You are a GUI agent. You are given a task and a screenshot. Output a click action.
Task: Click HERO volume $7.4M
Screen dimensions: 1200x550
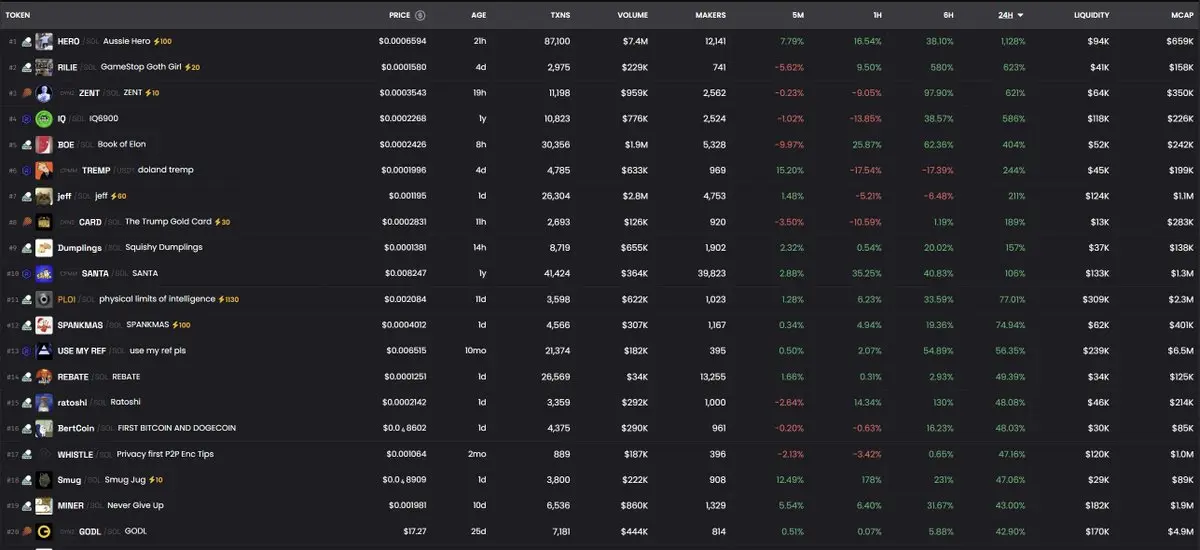635,42
